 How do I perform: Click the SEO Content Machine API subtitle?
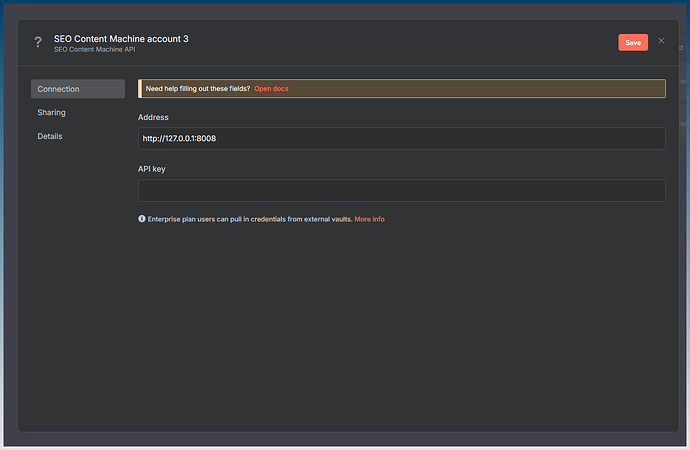tap(95, 49)
